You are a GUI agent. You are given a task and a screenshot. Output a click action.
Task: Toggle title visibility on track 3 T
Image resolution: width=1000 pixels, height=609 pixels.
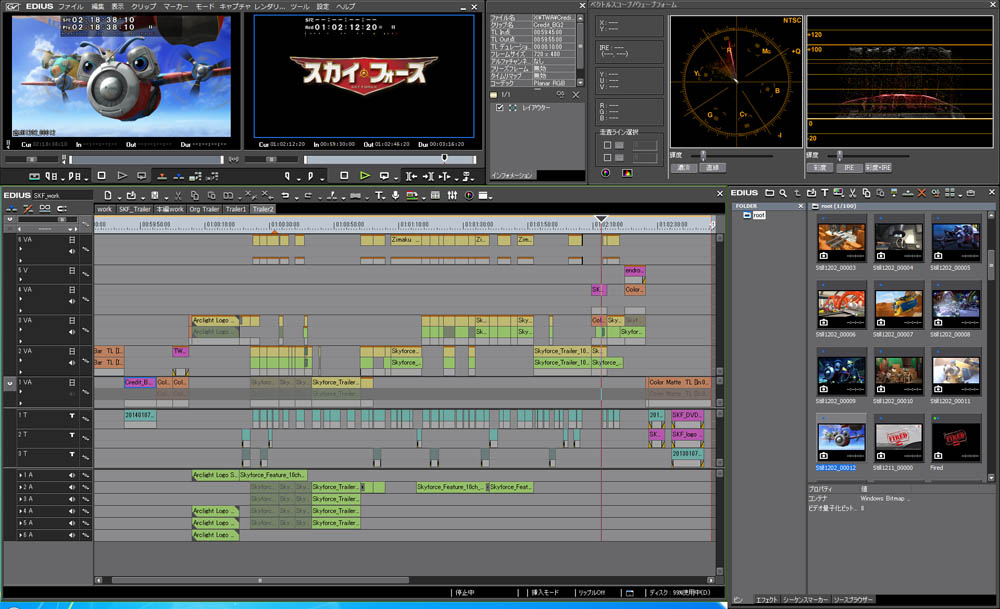click(72, 454)
